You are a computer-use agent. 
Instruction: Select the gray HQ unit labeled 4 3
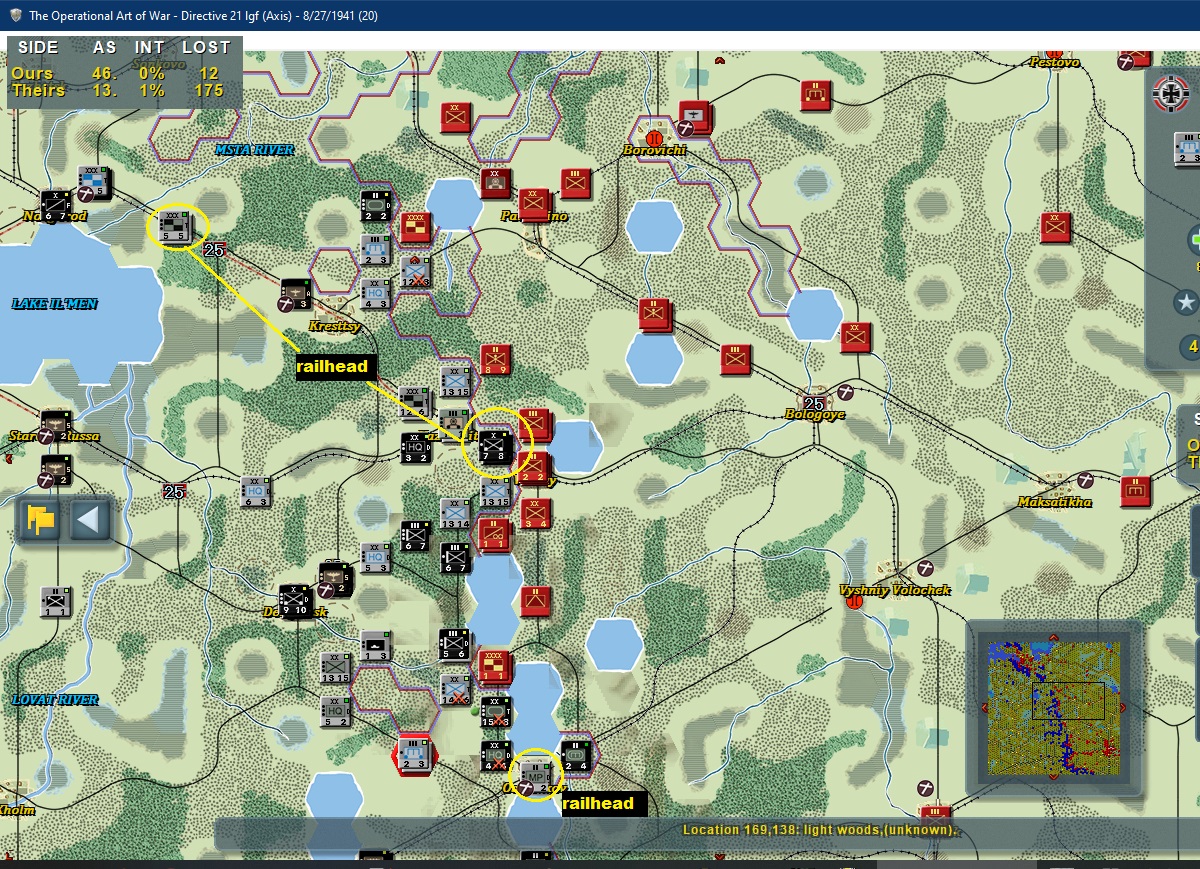376,293
